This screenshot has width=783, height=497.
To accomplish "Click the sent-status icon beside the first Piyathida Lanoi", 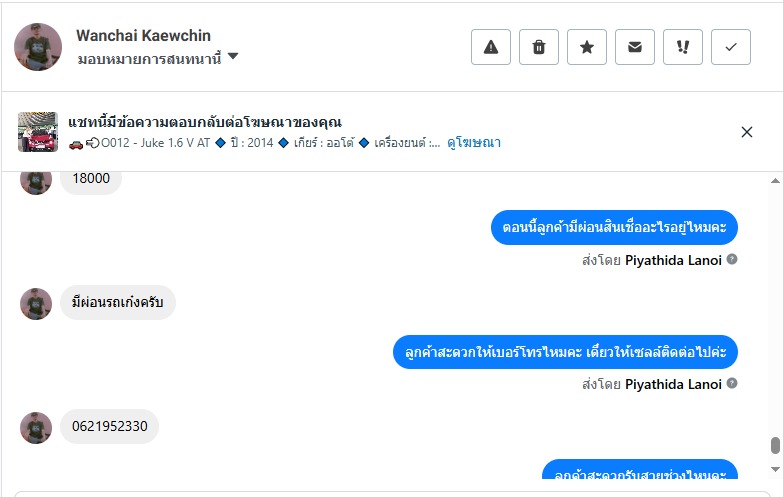I will (x=732, y=260).
